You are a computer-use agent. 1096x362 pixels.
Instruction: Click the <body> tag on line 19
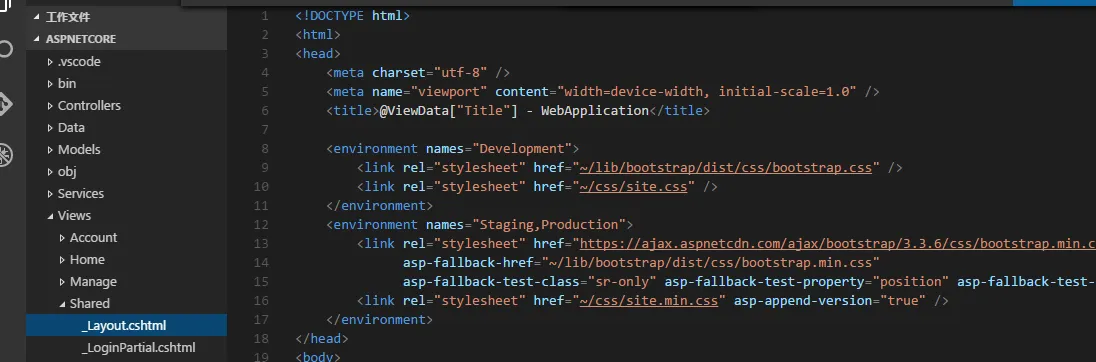click(x=318, y=357)
